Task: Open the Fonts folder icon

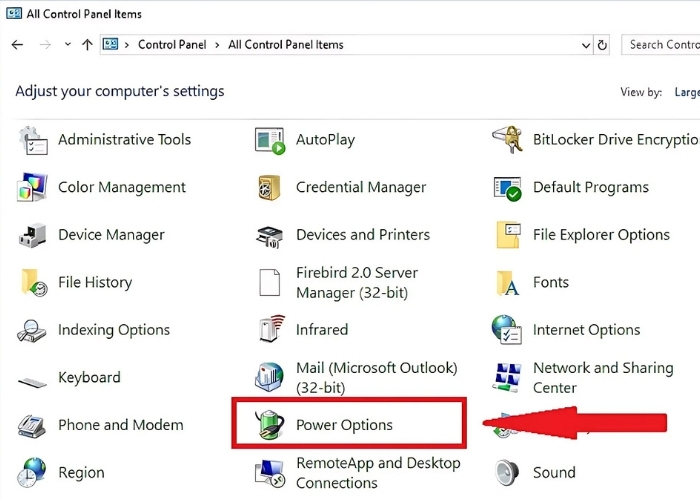Action: coord(508,283)
